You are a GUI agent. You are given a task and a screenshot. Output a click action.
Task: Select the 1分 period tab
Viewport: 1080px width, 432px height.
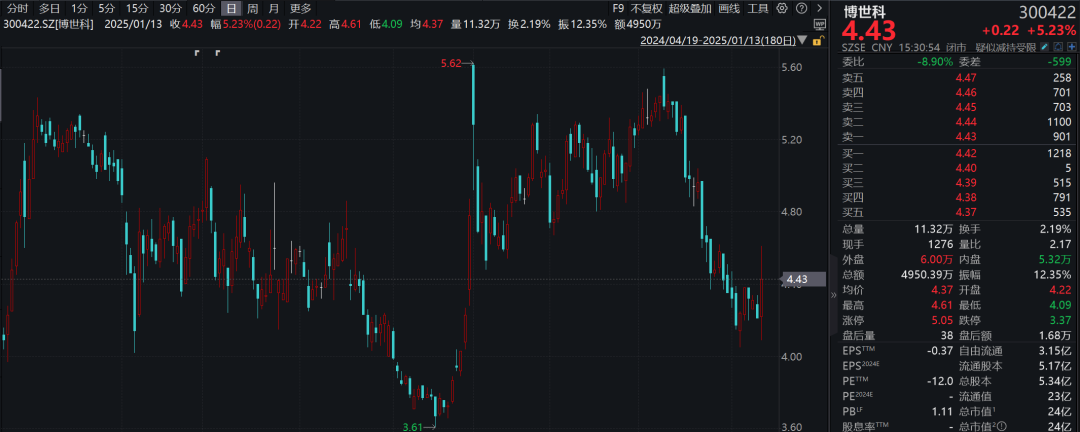[x=79, y=8]
